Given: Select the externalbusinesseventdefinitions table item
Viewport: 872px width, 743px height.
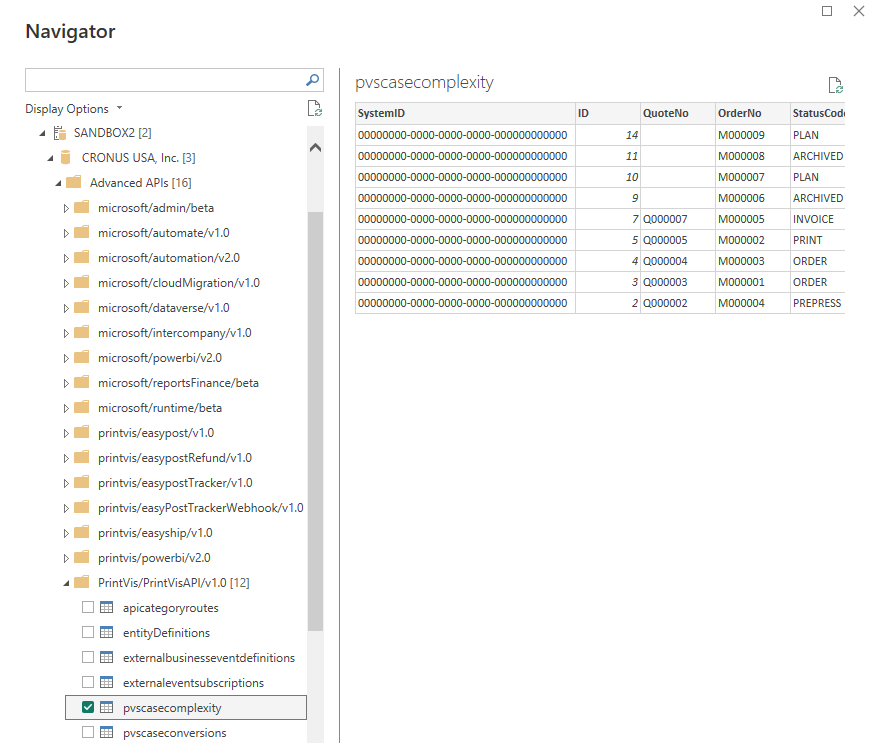Looking at the screenshot, I should coord(208,658).
